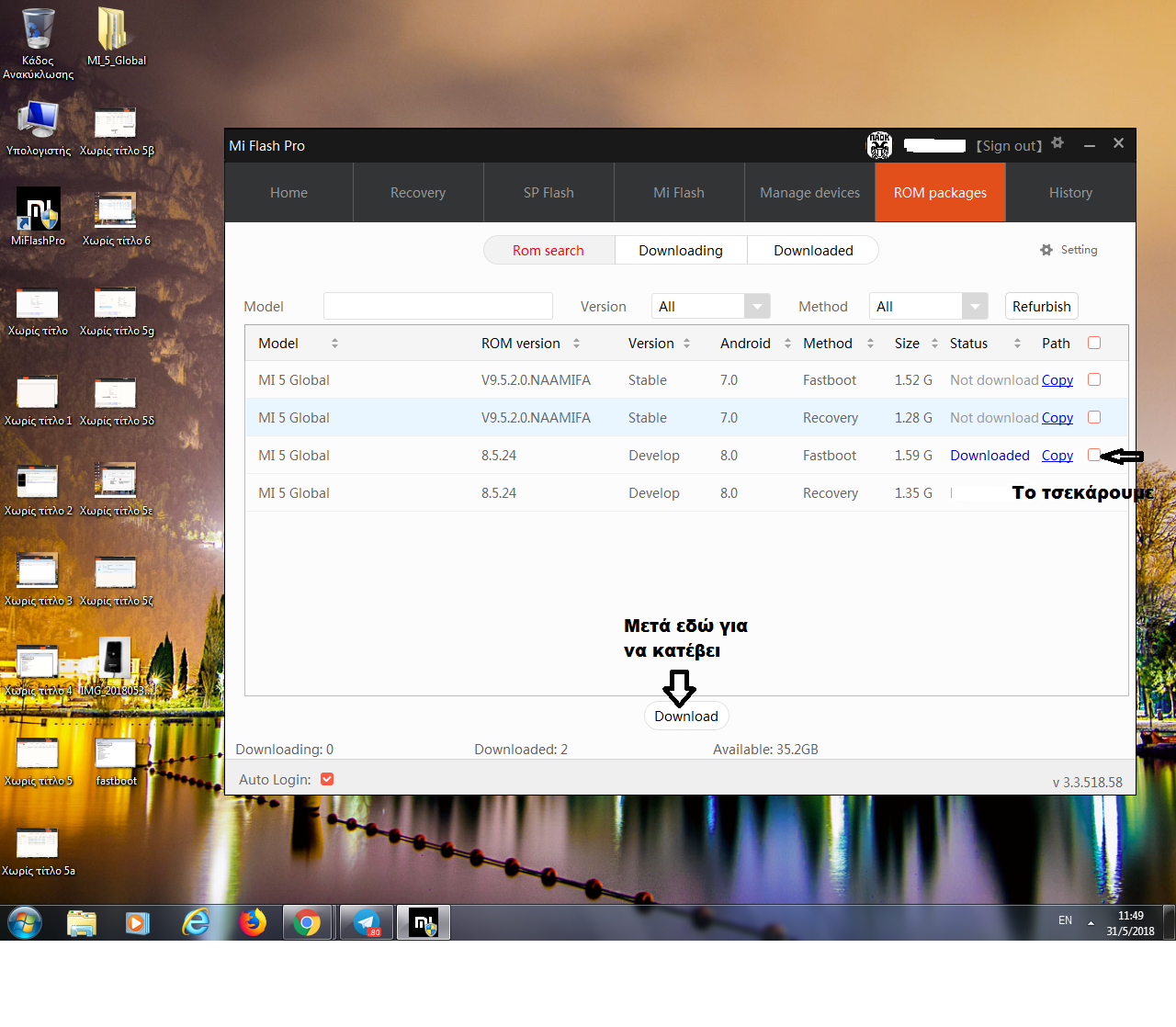The height and width of the screenshot is (1027, 1176).
Task: Switch to the Mi Flash tab
Action: (678, 193)
